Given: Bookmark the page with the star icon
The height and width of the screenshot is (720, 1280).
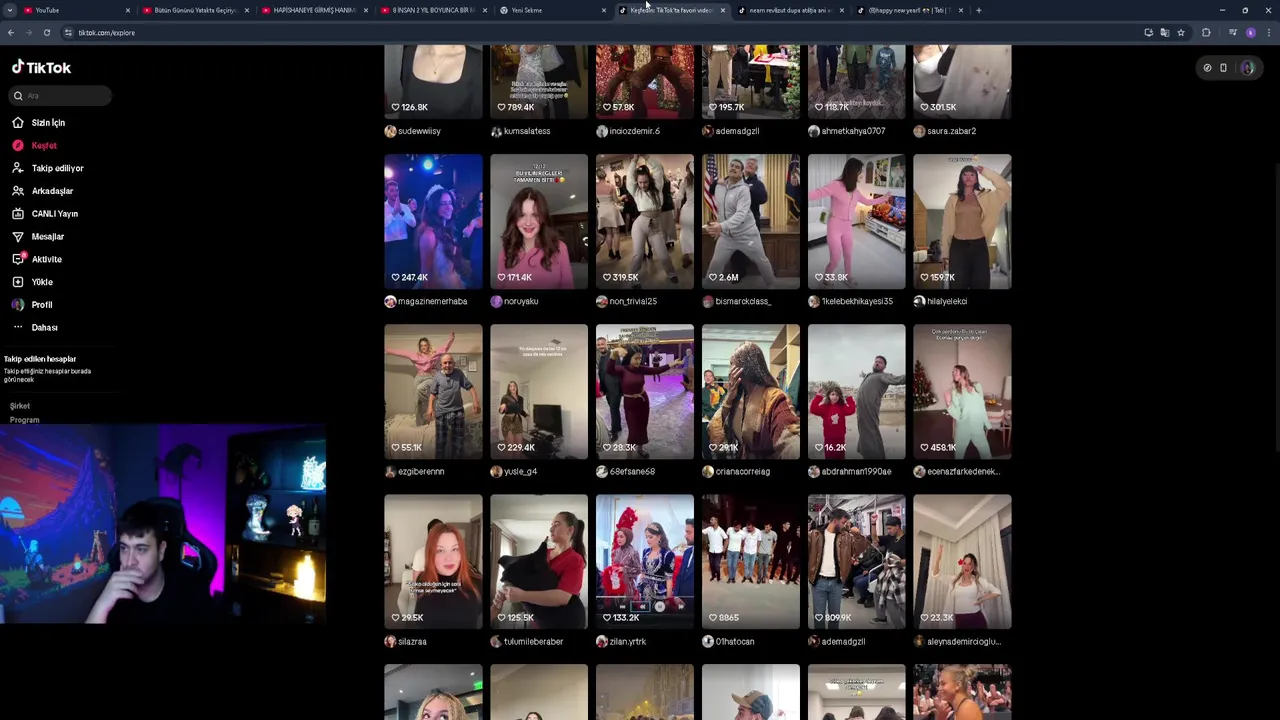Looking at the screenshot, I should (1181, 33).
